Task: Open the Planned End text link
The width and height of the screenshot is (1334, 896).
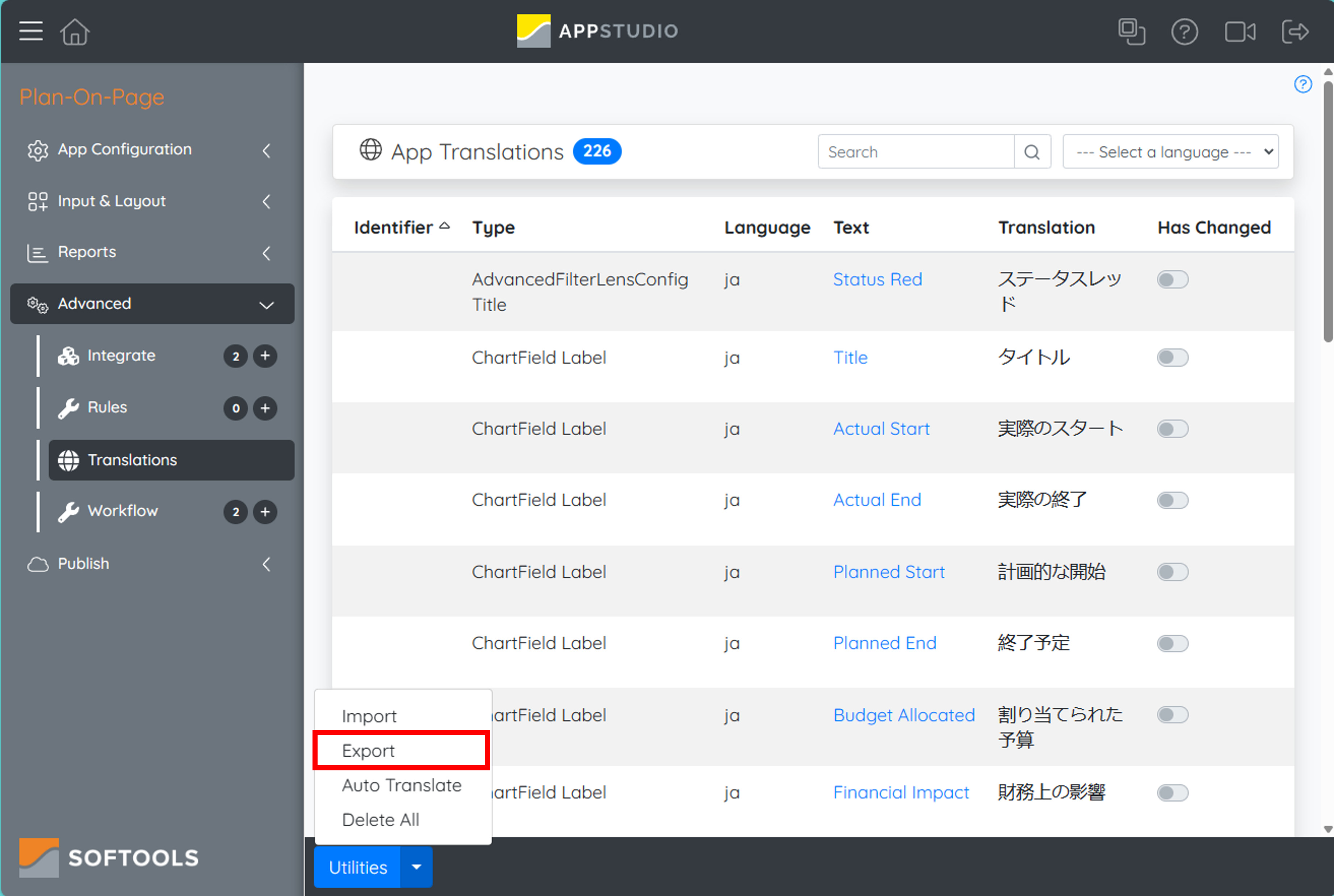Action: tap(885, 643)
